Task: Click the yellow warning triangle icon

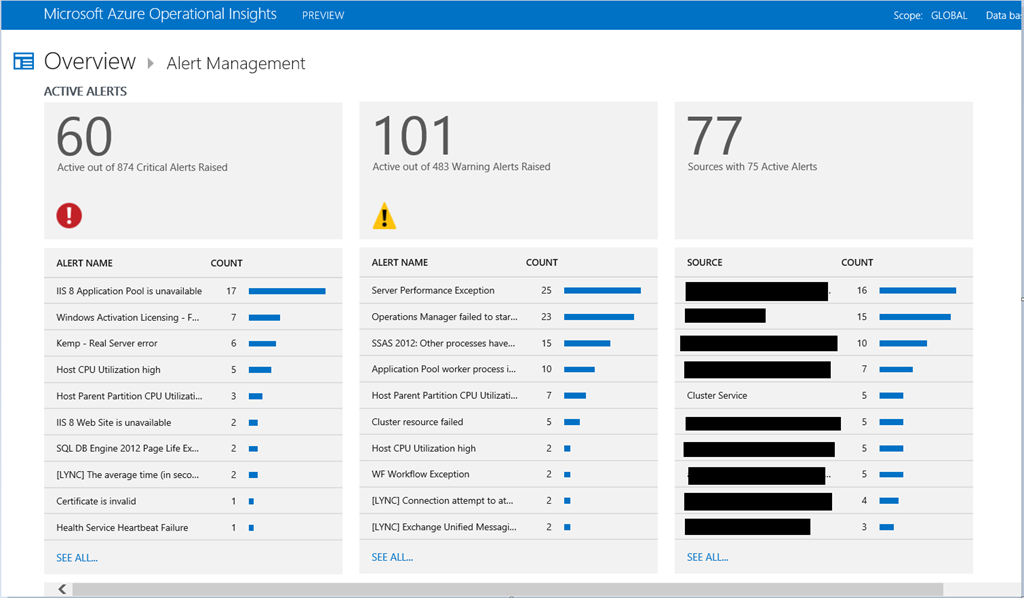Action: point(384,215)
